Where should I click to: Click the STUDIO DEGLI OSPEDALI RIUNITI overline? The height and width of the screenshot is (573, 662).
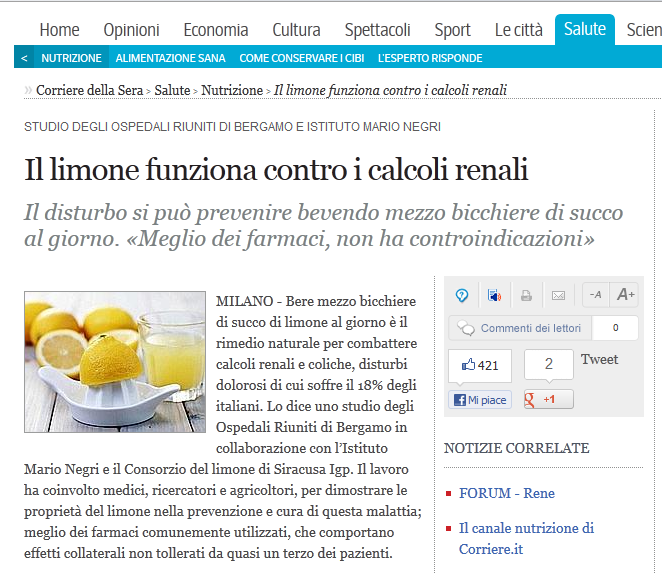232,127
